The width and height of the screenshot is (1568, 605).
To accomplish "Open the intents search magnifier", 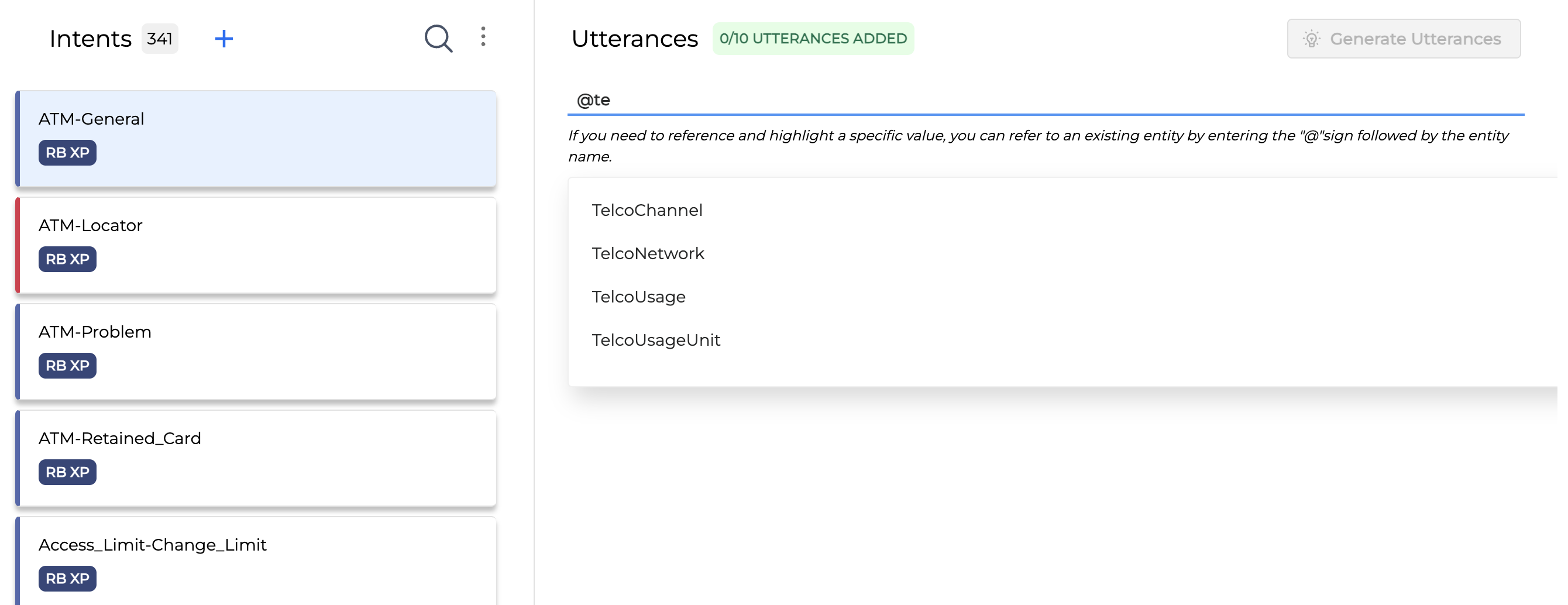I will [438, 39].
